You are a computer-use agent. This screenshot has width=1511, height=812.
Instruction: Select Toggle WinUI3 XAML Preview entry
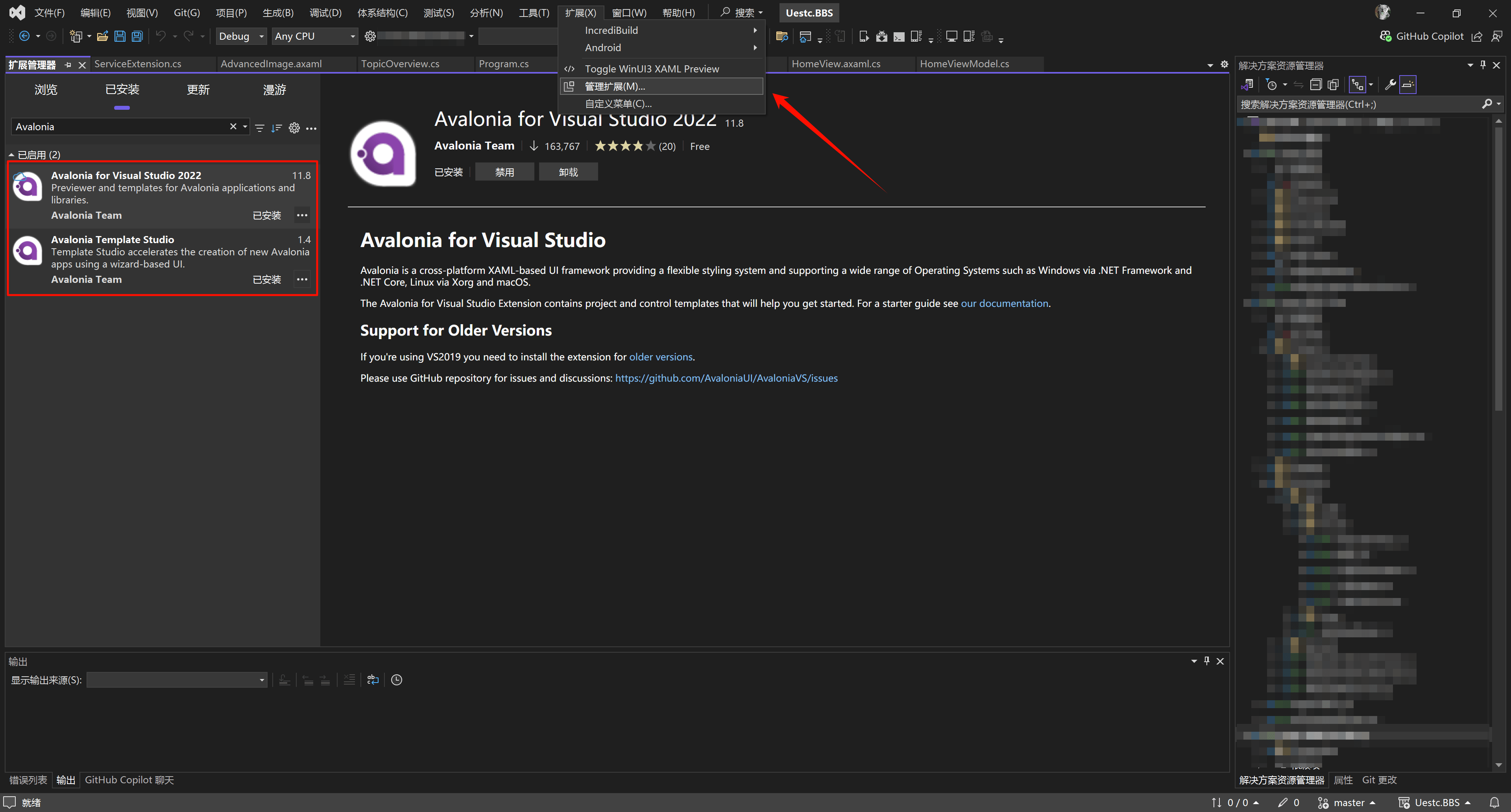click(661, 68)
